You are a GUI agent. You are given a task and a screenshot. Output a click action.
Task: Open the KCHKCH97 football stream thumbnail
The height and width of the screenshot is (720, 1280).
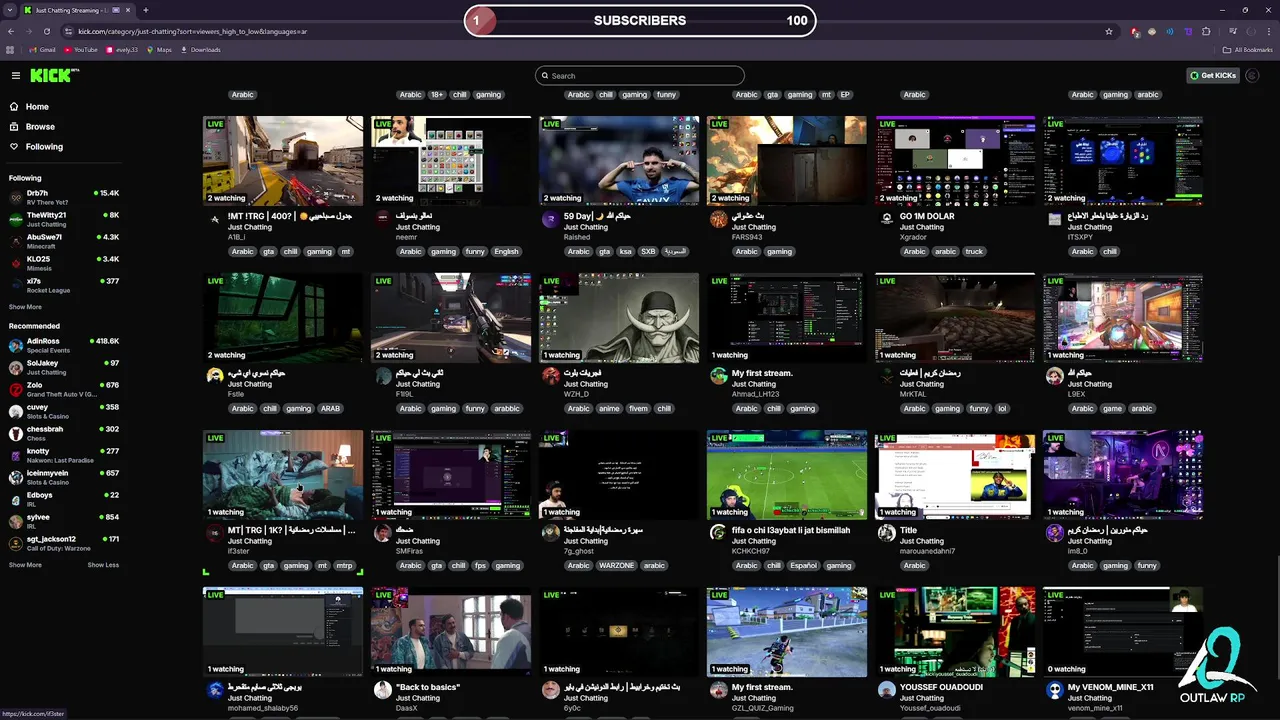pyautogui.click(x=787, y=475)
